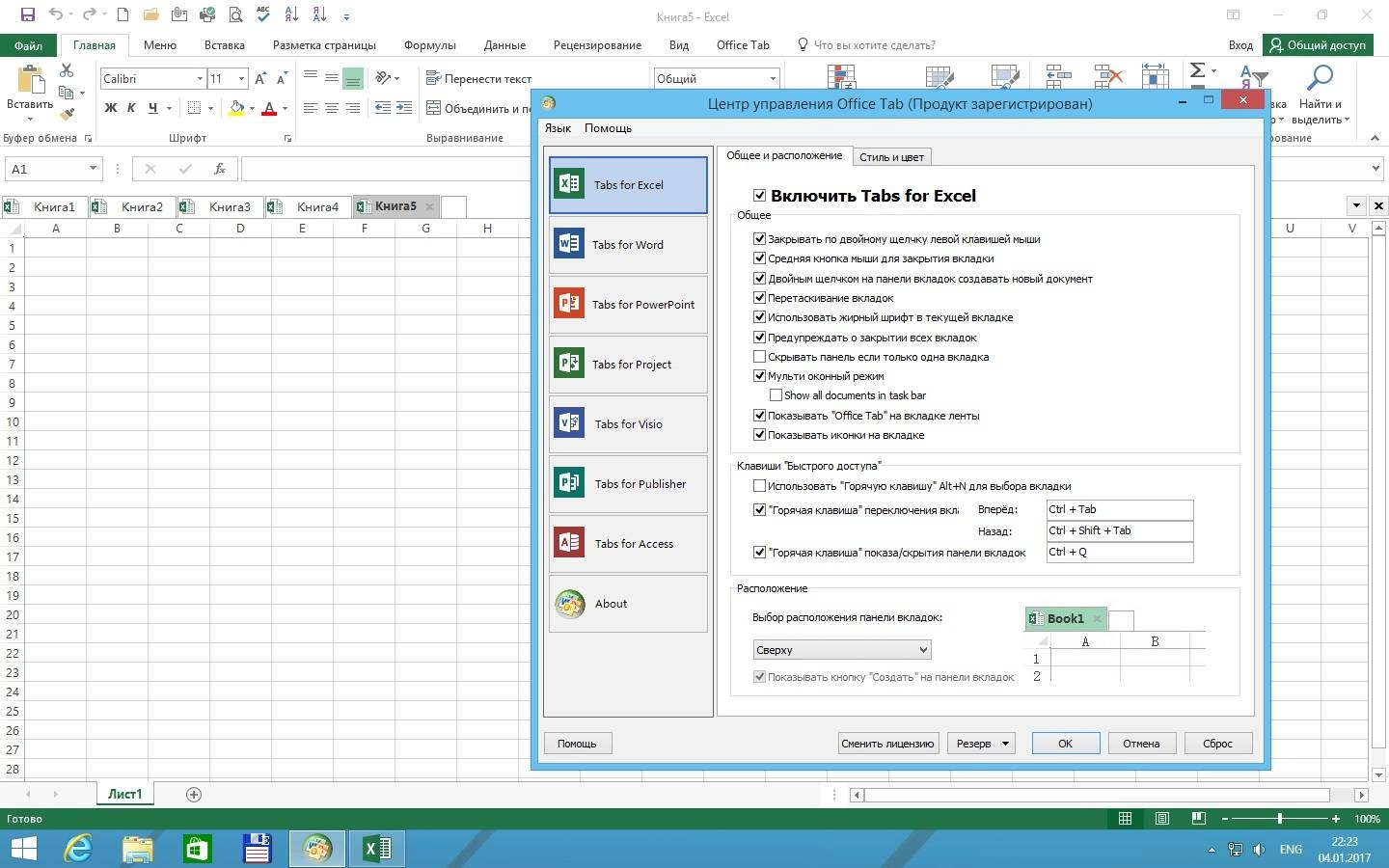Enable hide panel if only one tab
Viewport: 1389px width, 868px height.
[x=759, y=357]
